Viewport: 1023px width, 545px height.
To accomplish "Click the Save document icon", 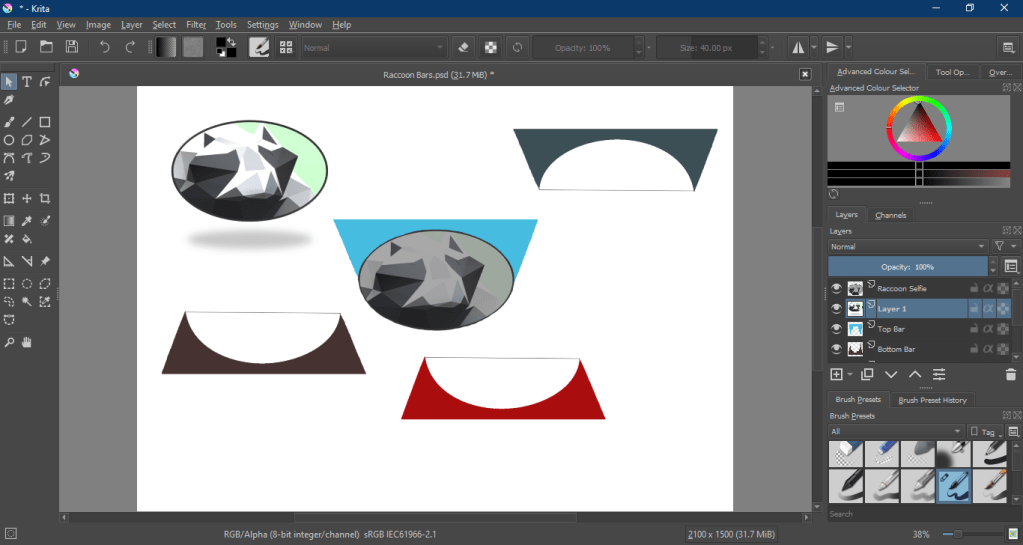I will coord(72,47).
